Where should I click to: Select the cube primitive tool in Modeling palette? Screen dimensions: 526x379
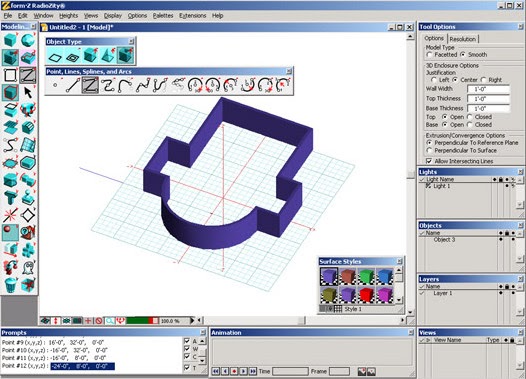point(10,40)
